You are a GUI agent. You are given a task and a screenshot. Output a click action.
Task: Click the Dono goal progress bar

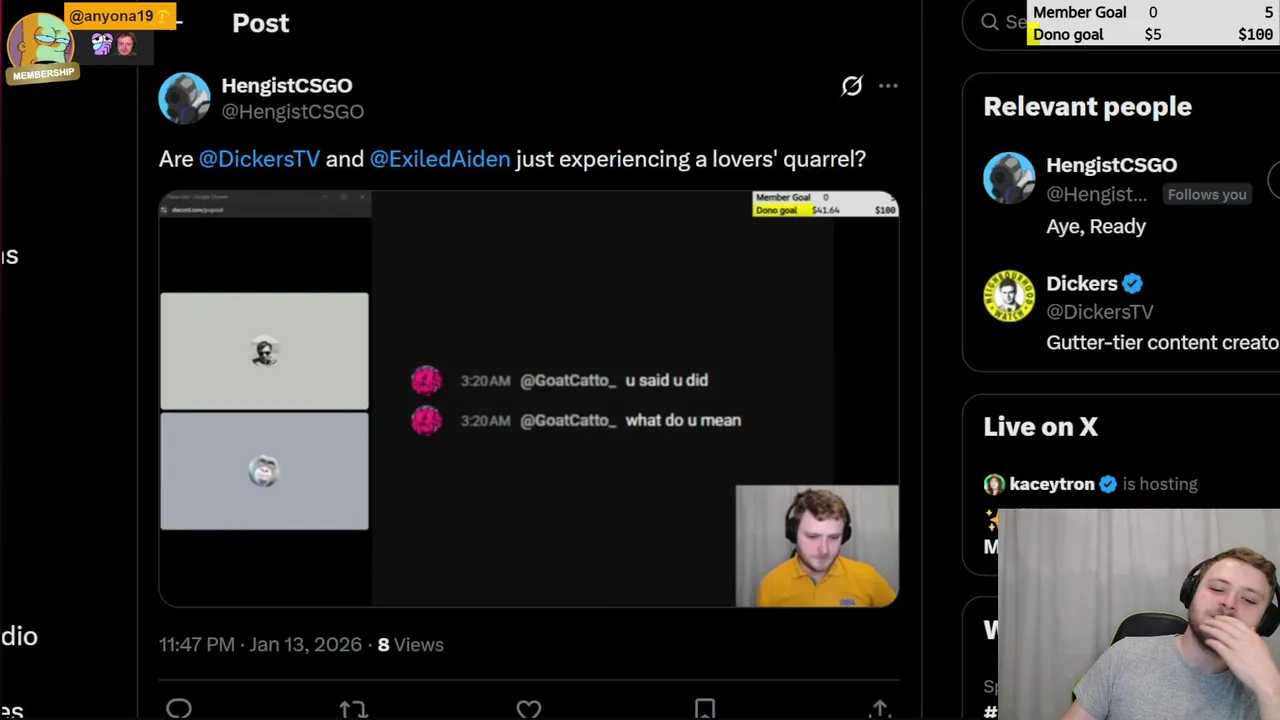(1153, 34)
